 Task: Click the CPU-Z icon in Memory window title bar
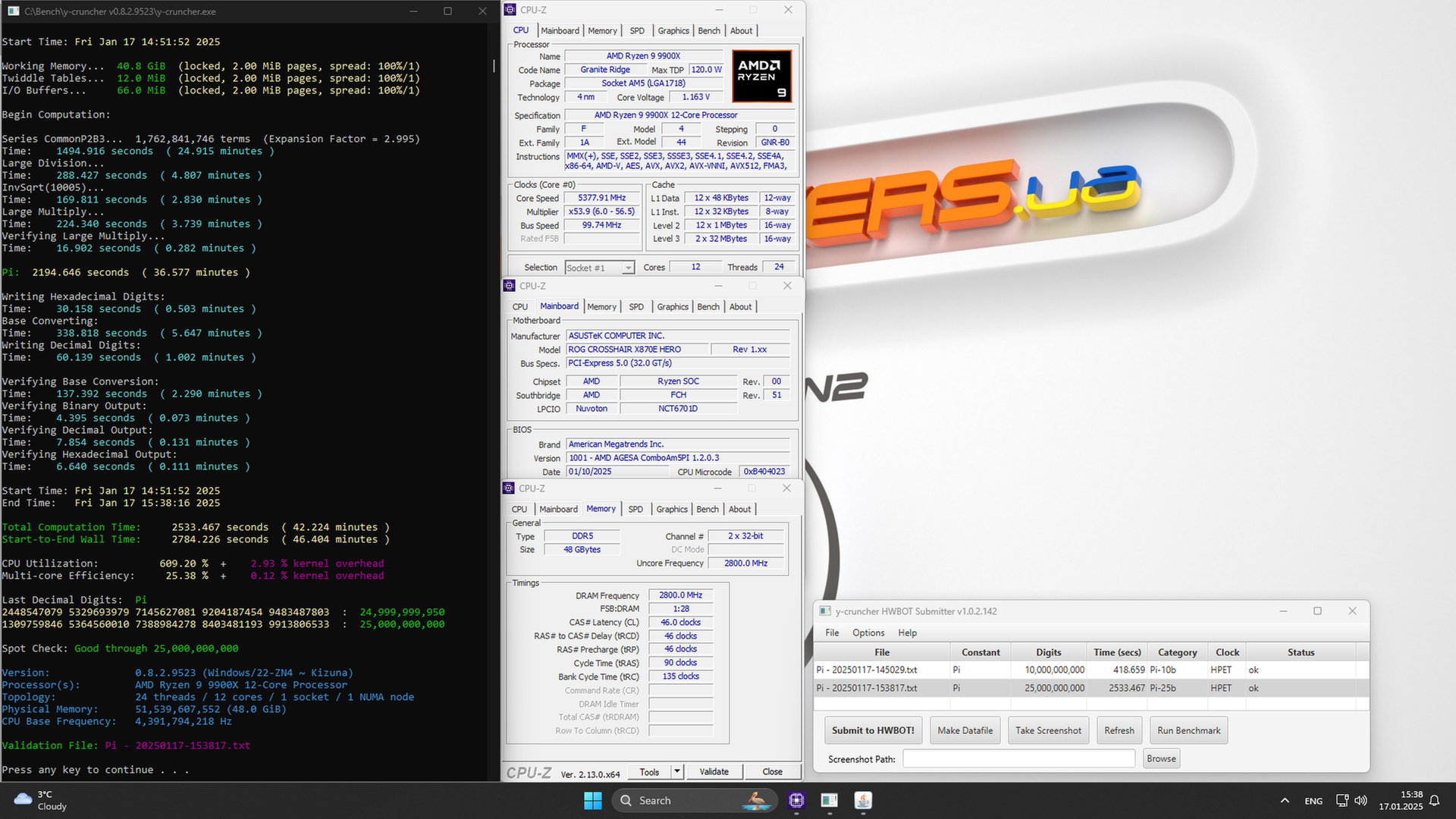509,488
